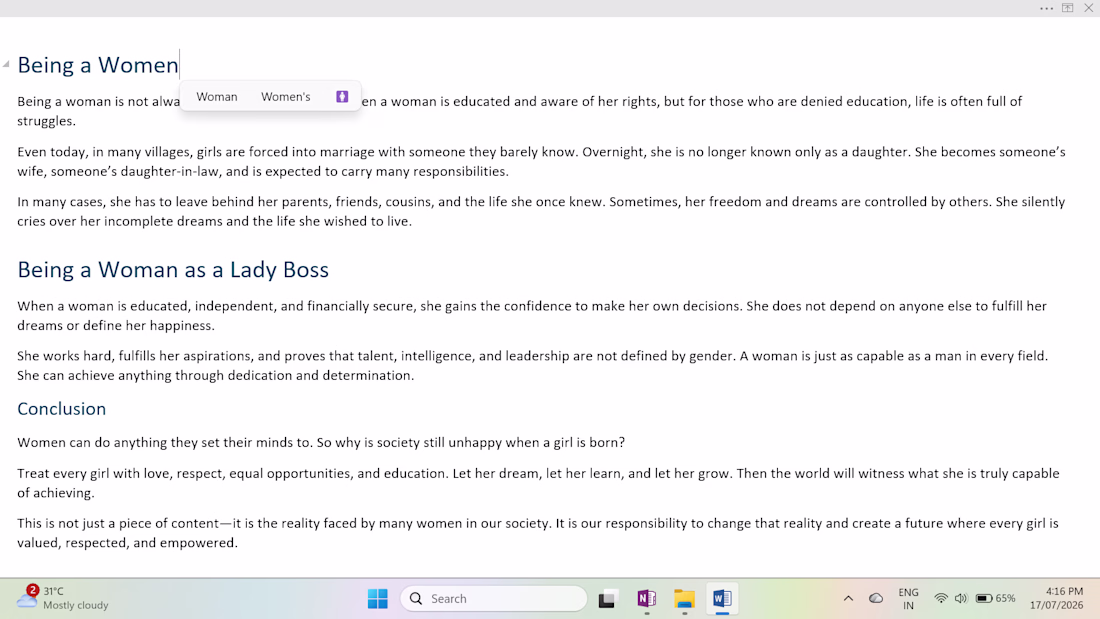The width and height of the screenshot is (1100, 619).
Task: Open the Windows Start menu
Action: [377, 599]
